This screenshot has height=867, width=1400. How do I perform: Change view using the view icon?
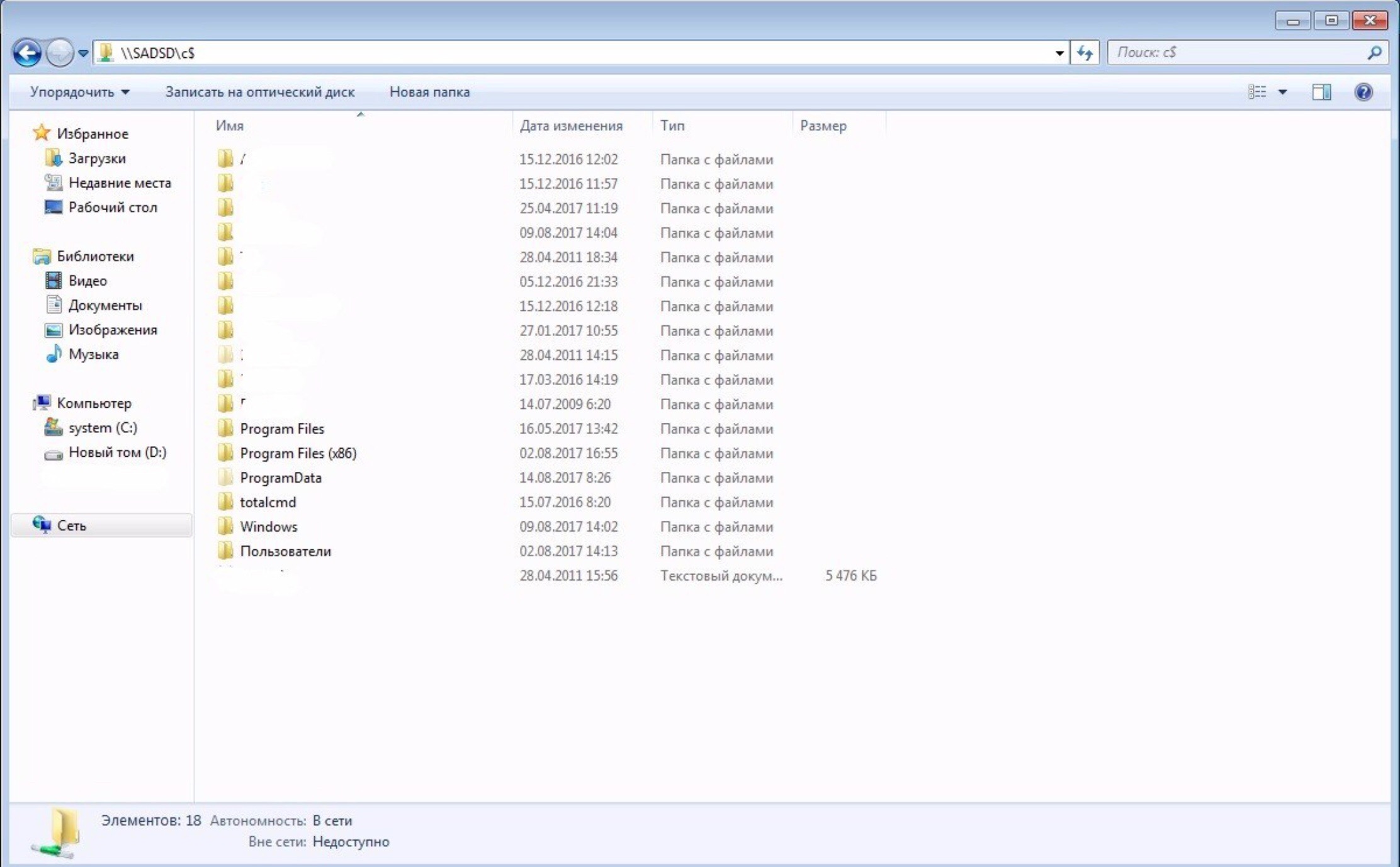[1257, 92]
